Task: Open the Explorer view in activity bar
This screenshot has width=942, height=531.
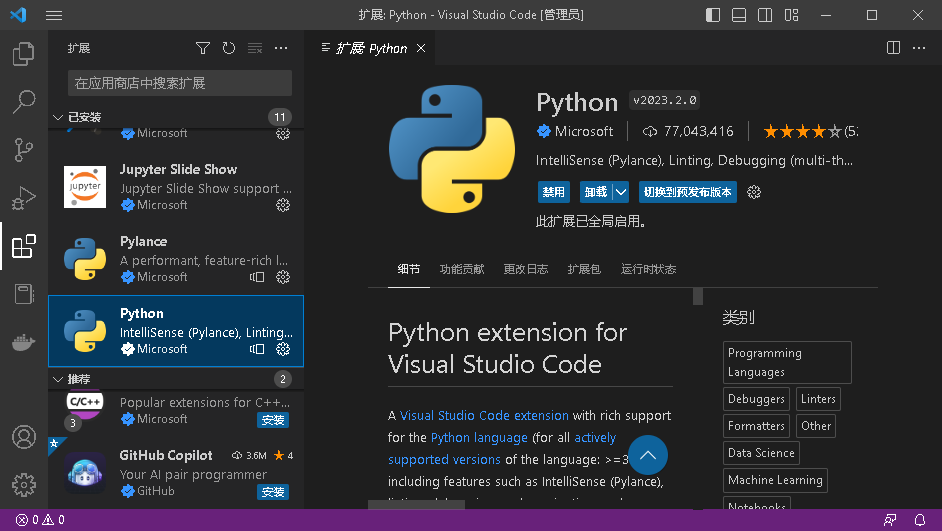Action: (x=23, y=54)
